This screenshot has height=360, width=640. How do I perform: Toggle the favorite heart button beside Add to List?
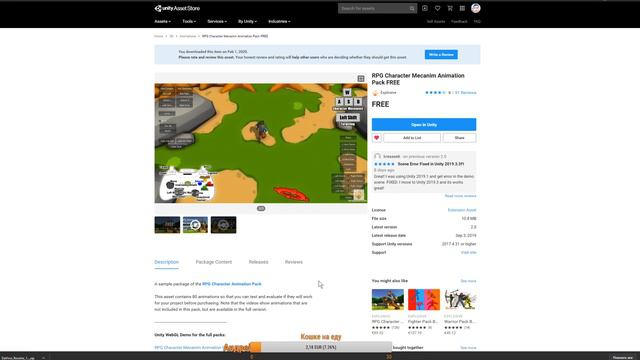(376, 138)
